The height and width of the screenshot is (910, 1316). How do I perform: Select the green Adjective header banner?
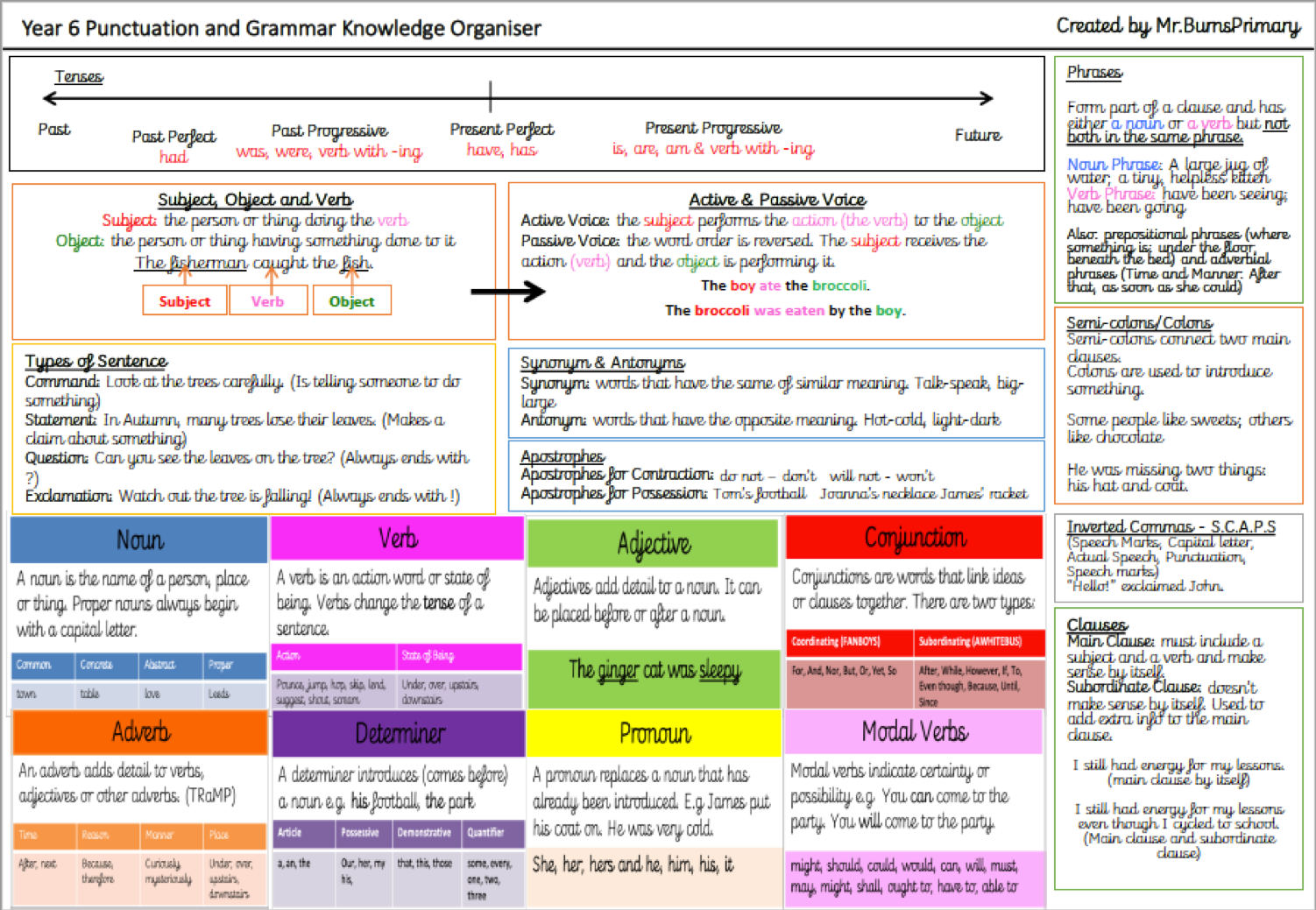(x=653, y=544)
